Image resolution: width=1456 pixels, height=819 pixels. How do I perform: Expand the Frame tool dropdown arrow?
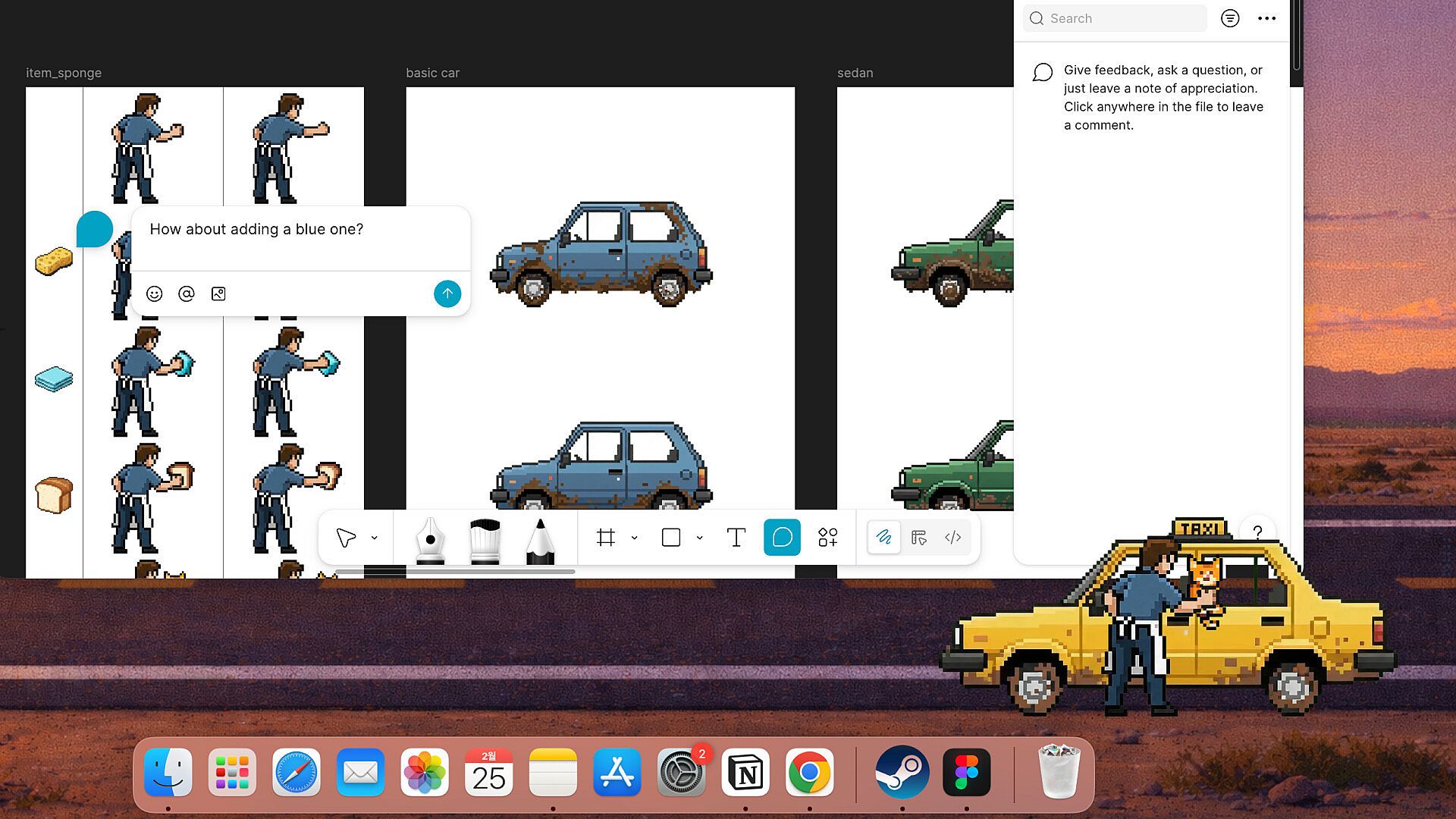click(x=635, y=538)
